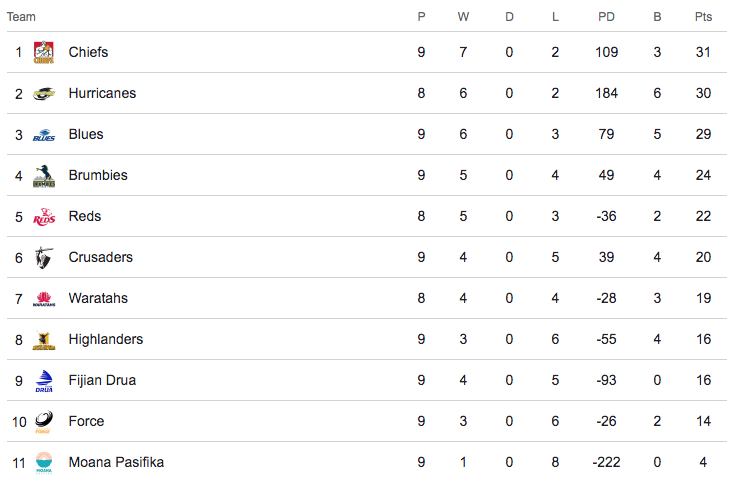Click the Team column header

point(21,17)
